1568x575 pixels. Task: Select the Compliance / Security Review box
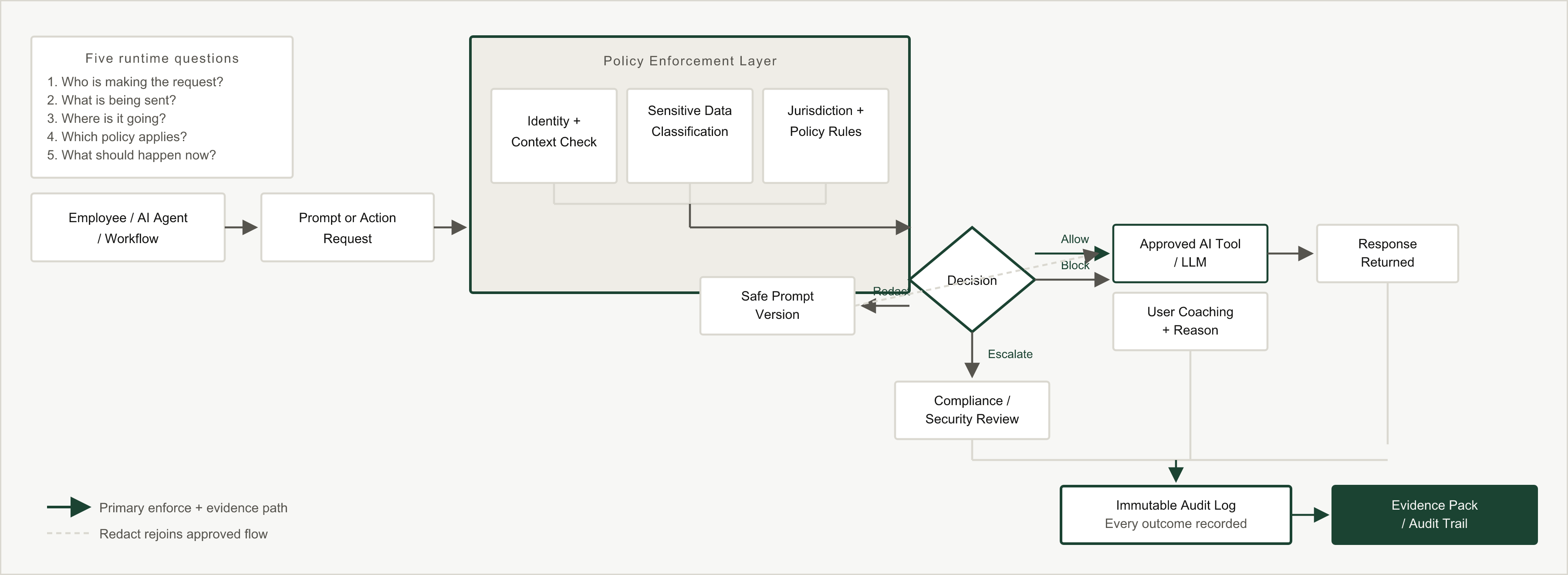pyautogui.click(x=971, y=410)
